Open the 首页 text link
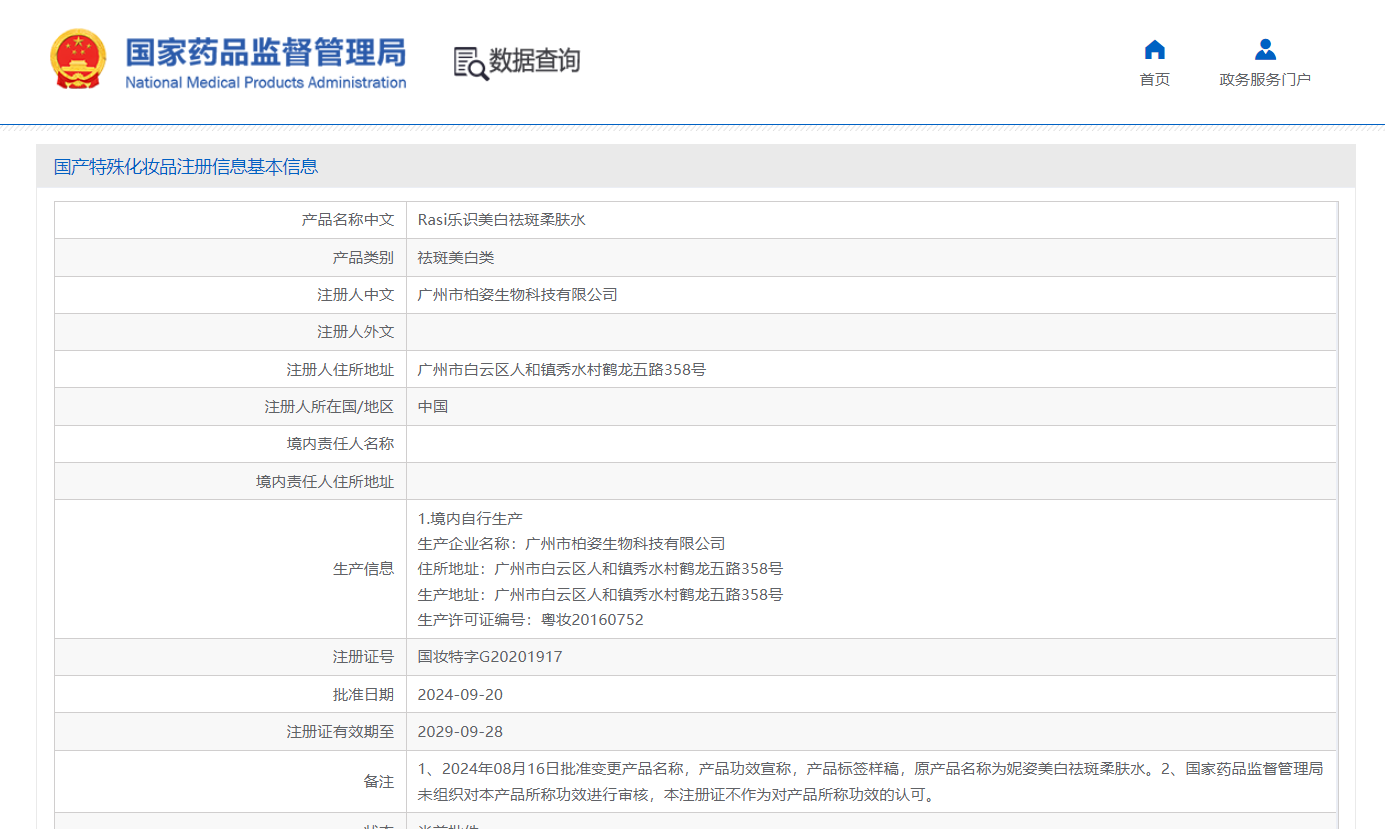This screenshot has width=1385, height=829. [x=1154, y=80]
